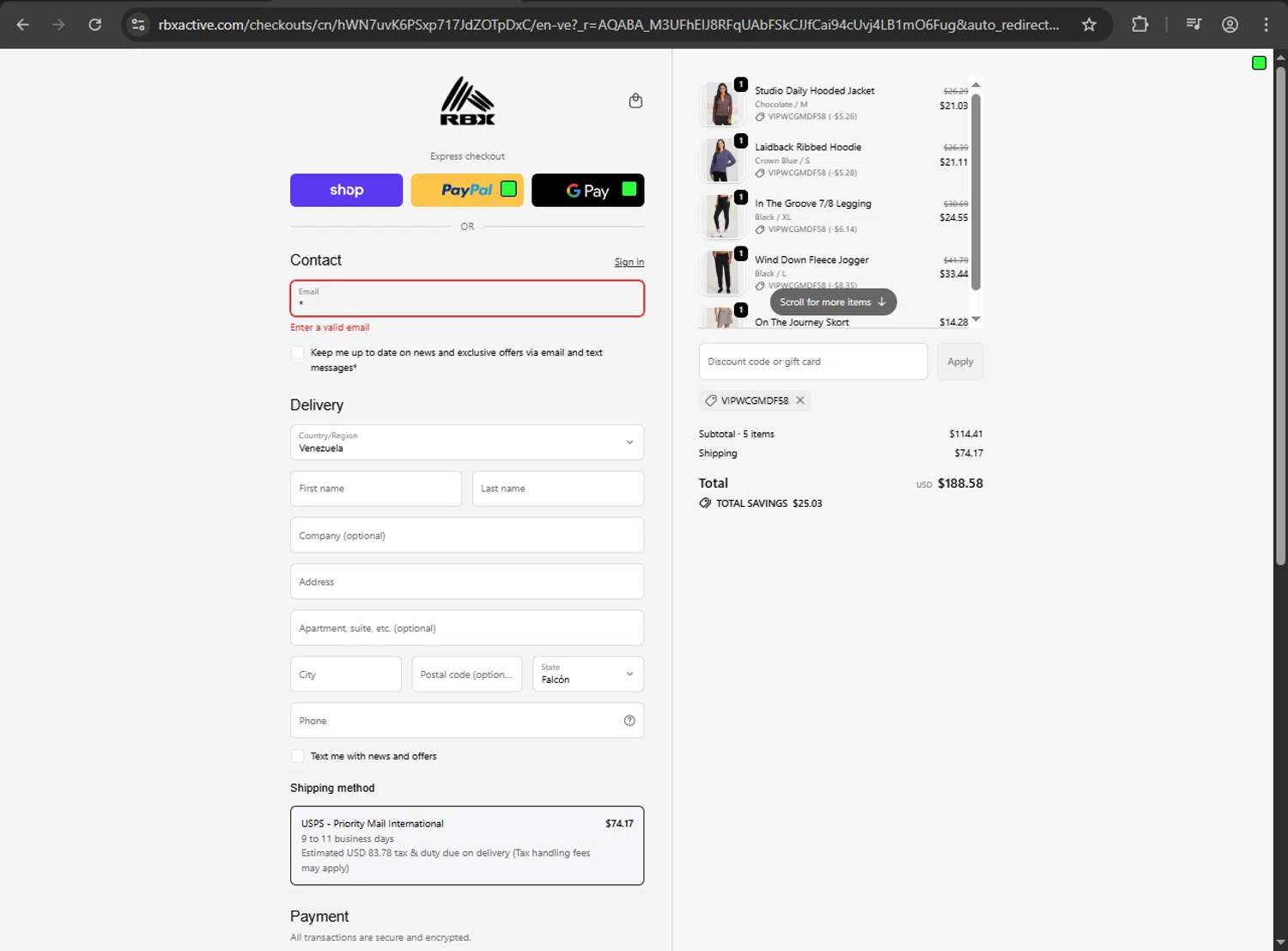1288x951 pixels.
Task: Click the 'Subtotal · 5 items' label
Action: coord(737,434)
